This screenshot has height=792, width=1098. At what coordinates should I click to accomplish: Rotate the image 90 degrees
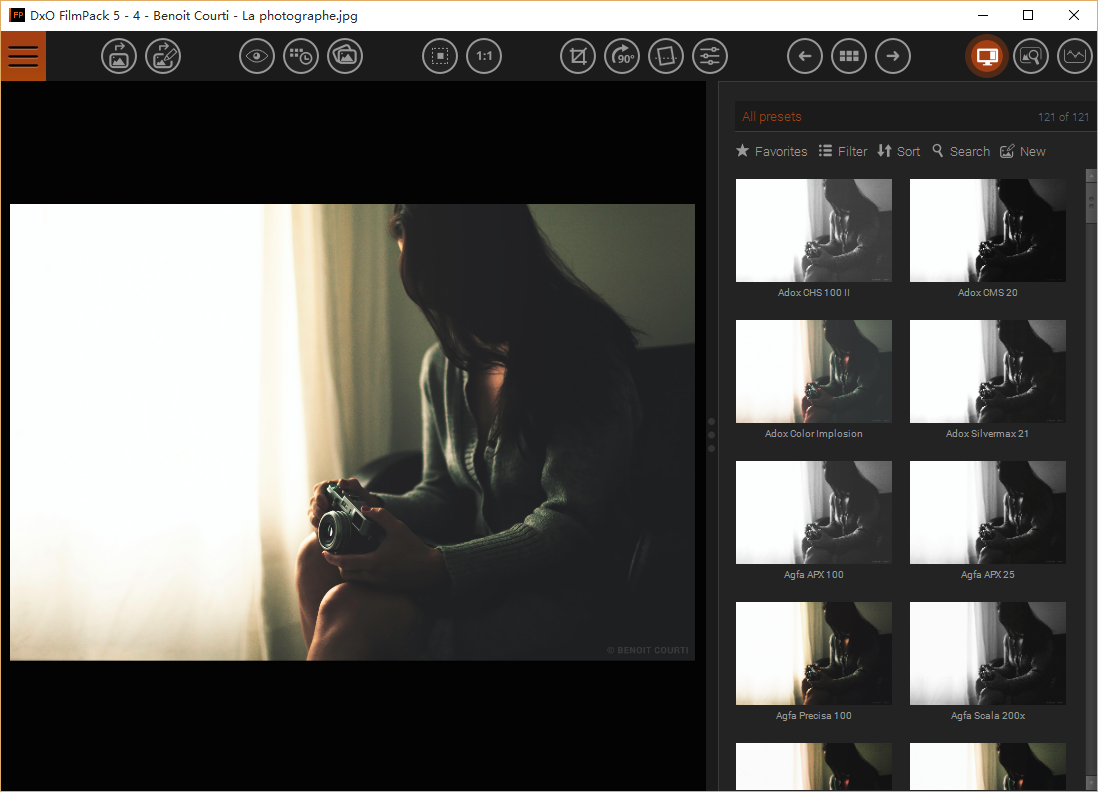point(622,56)
